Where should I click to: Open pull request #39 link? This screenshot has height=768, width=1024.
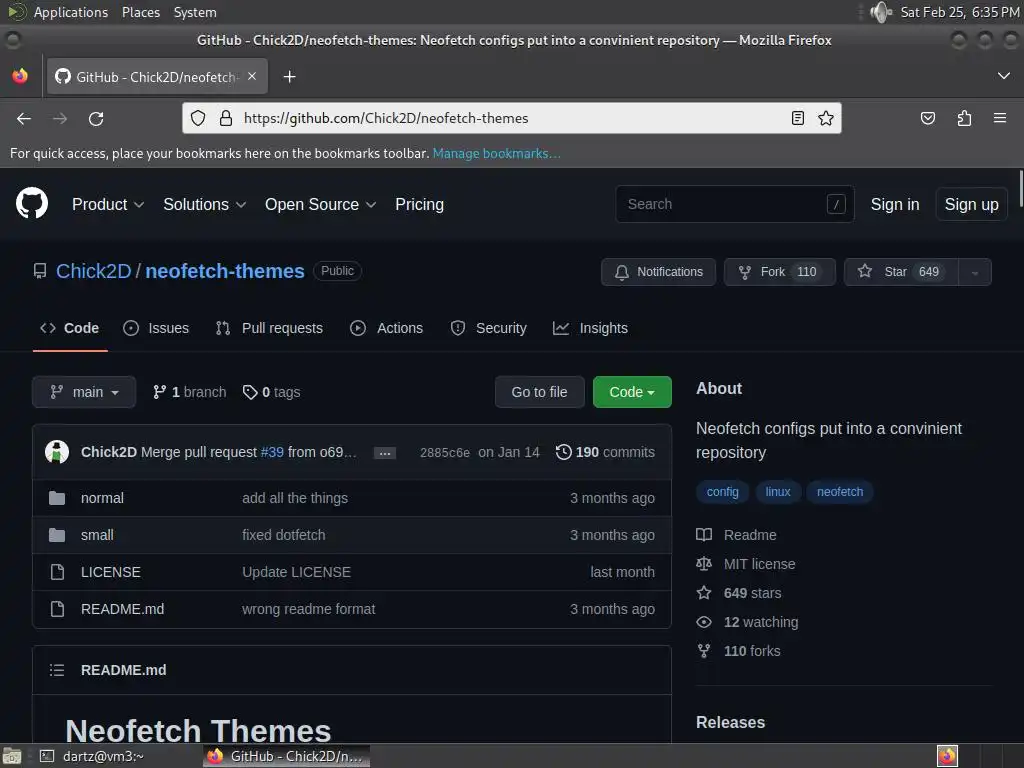272,452
